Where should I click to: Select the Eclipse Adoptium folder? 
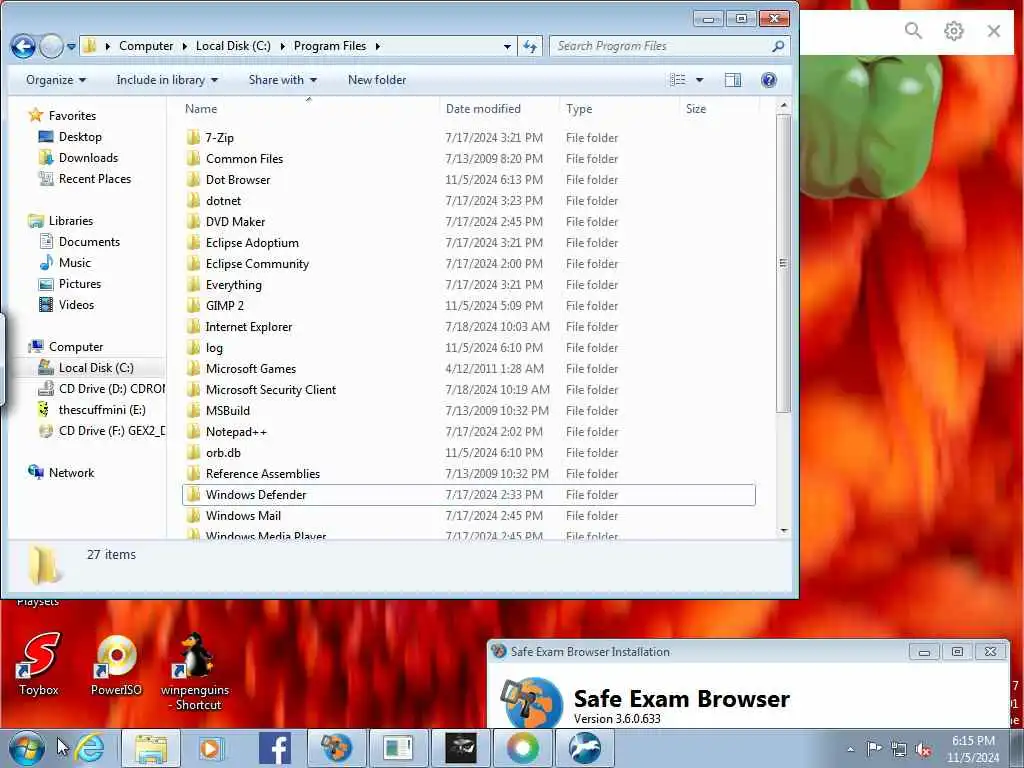pos(252,242)
